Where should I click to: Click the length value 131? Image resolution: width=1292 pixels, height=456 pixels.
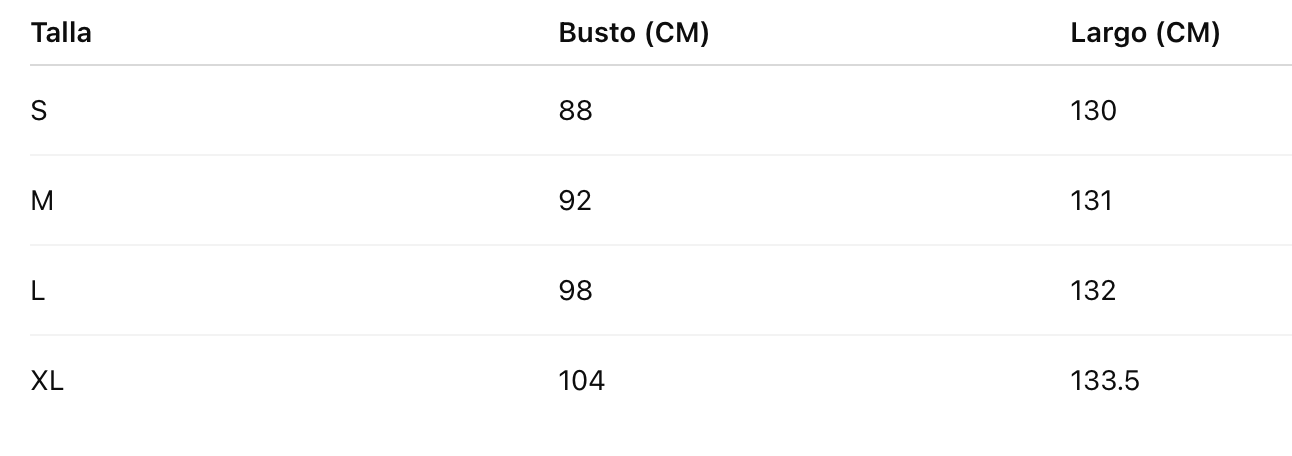(x=1091, y=201)
